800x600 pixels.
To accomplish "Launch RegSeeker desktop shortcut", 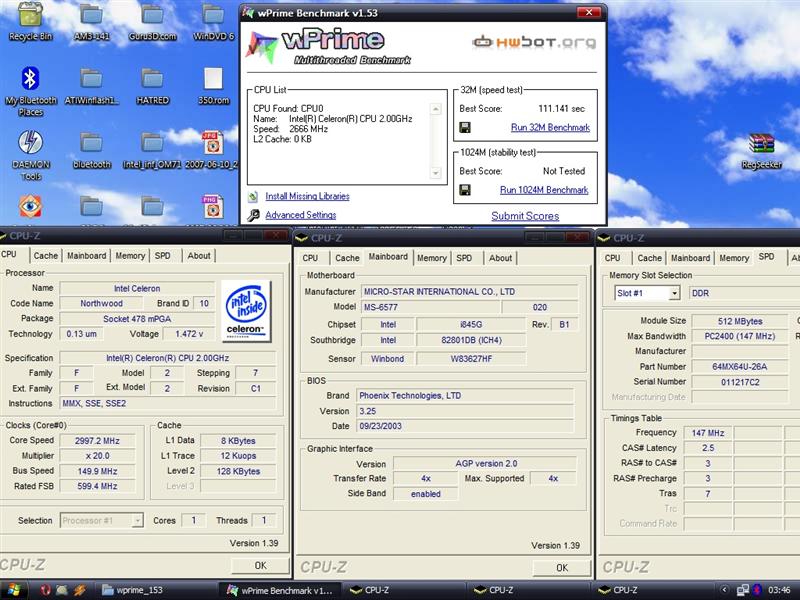I will [x=762, y=150].
